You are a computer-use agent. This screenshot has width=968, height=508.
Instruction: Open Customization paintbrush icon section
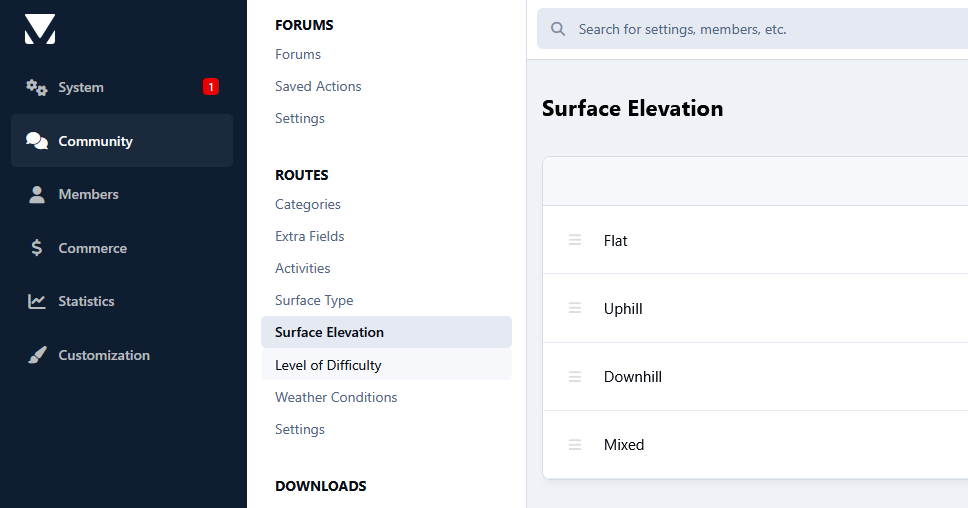click(x=37, y=355)
